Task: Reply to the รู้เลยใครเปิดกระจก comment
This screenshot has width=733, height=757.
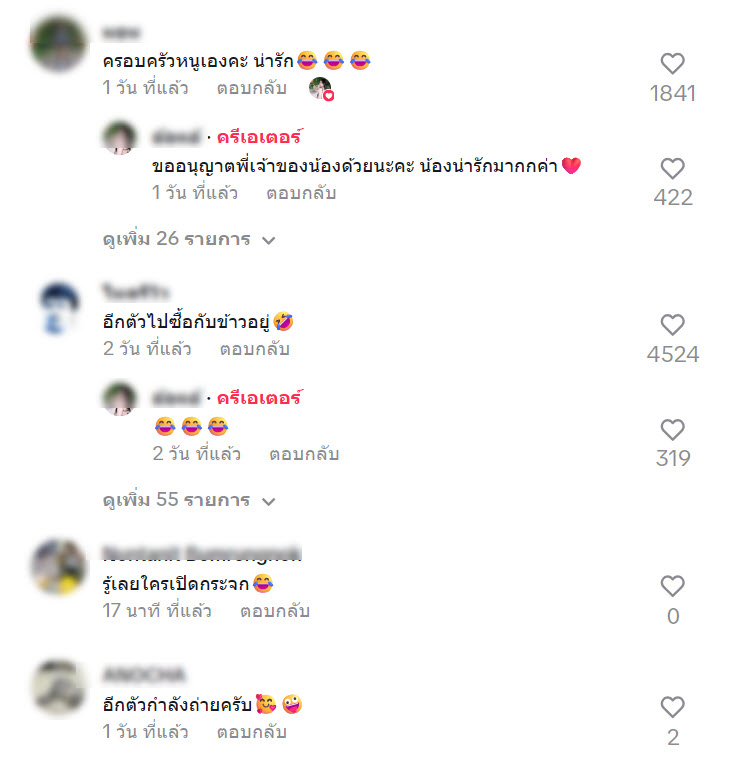Action: pos(275,611)
